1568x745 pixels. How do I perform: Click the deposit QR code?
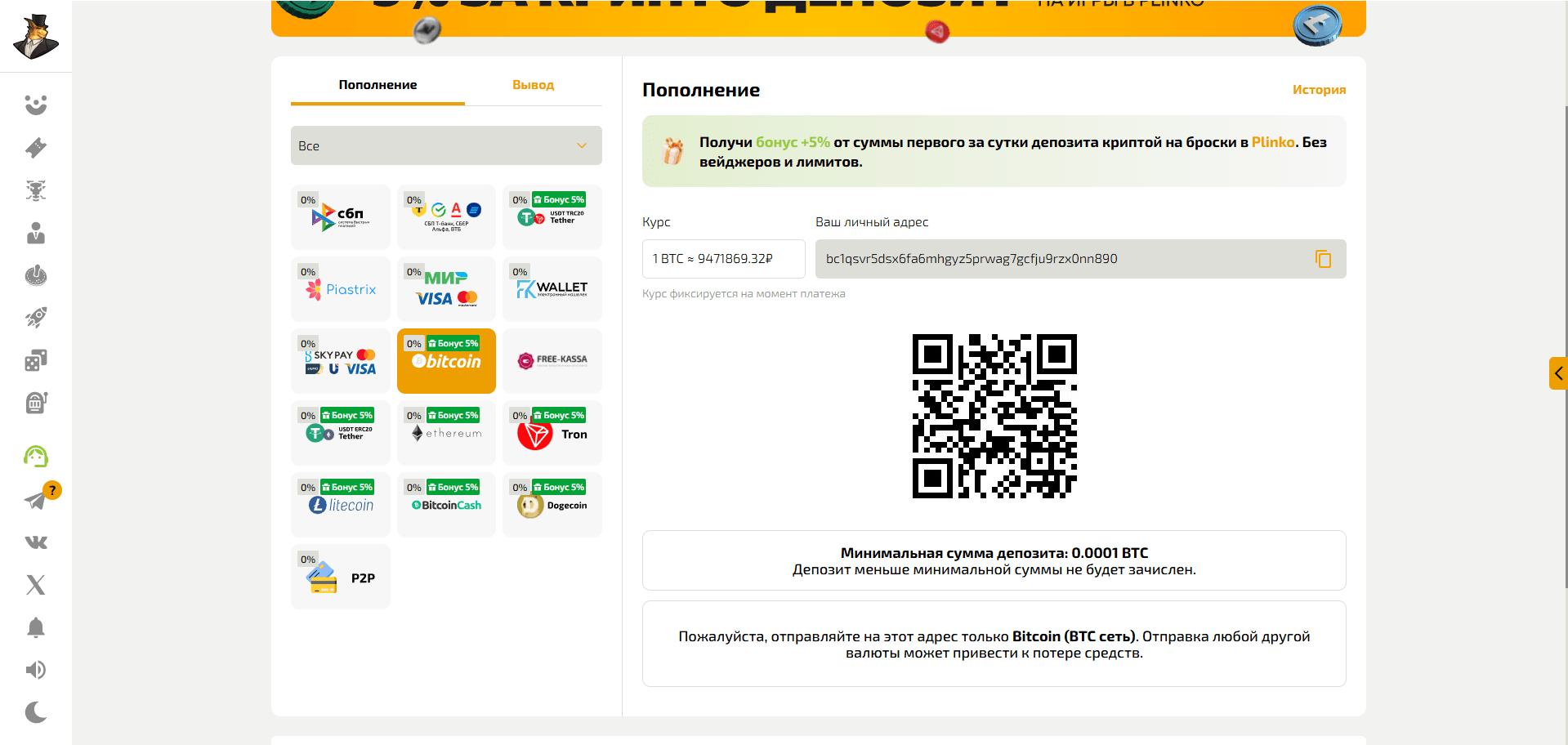click(x=994, y=416)
